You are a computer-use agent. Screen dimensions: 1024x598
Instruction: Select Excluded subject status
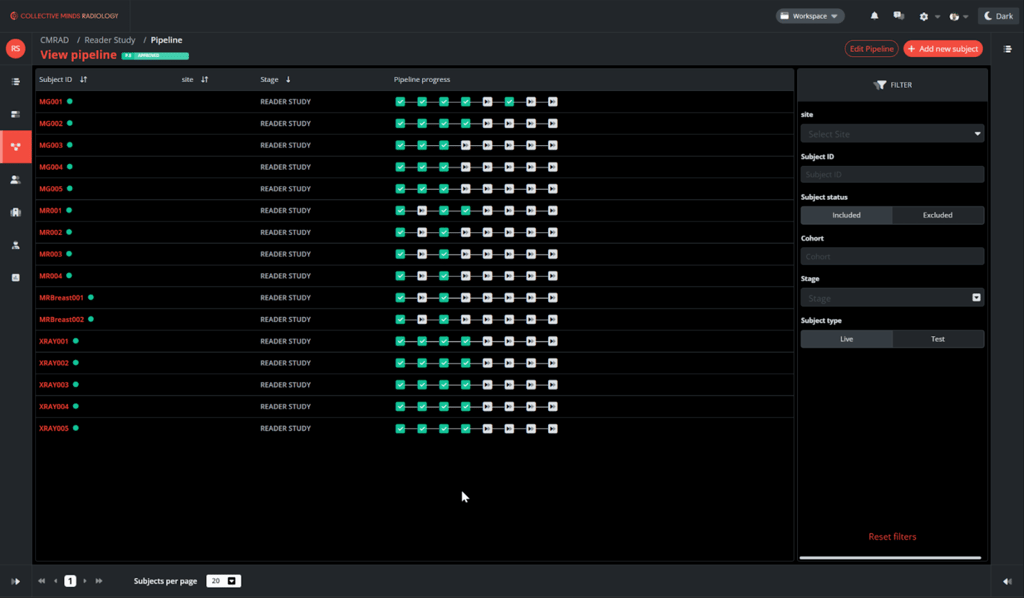pyautogui.click(x=938, y=215)
